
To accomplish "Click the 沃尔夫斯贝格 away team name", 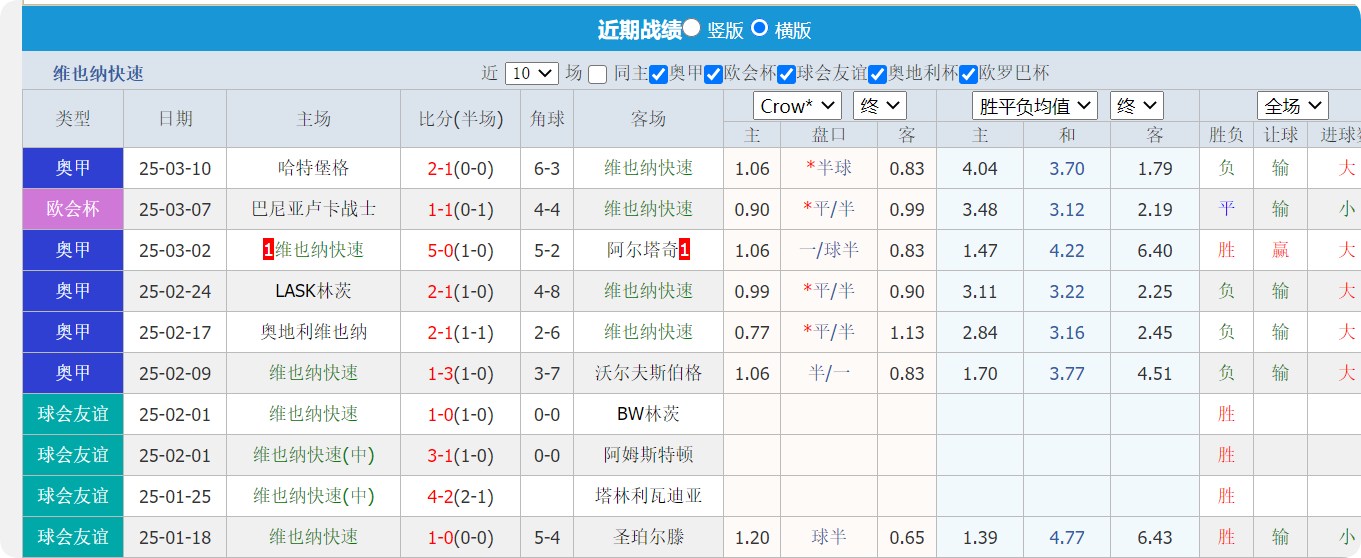I will [648, 373].
